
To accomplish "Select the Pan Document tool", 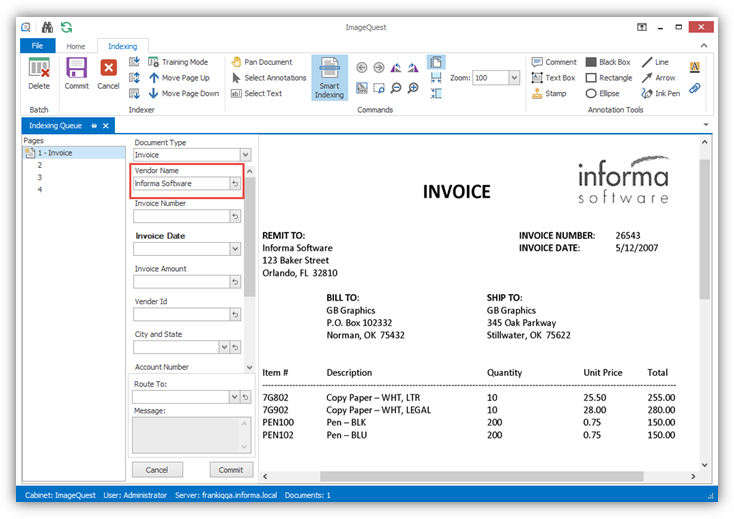I will [262, 62].
